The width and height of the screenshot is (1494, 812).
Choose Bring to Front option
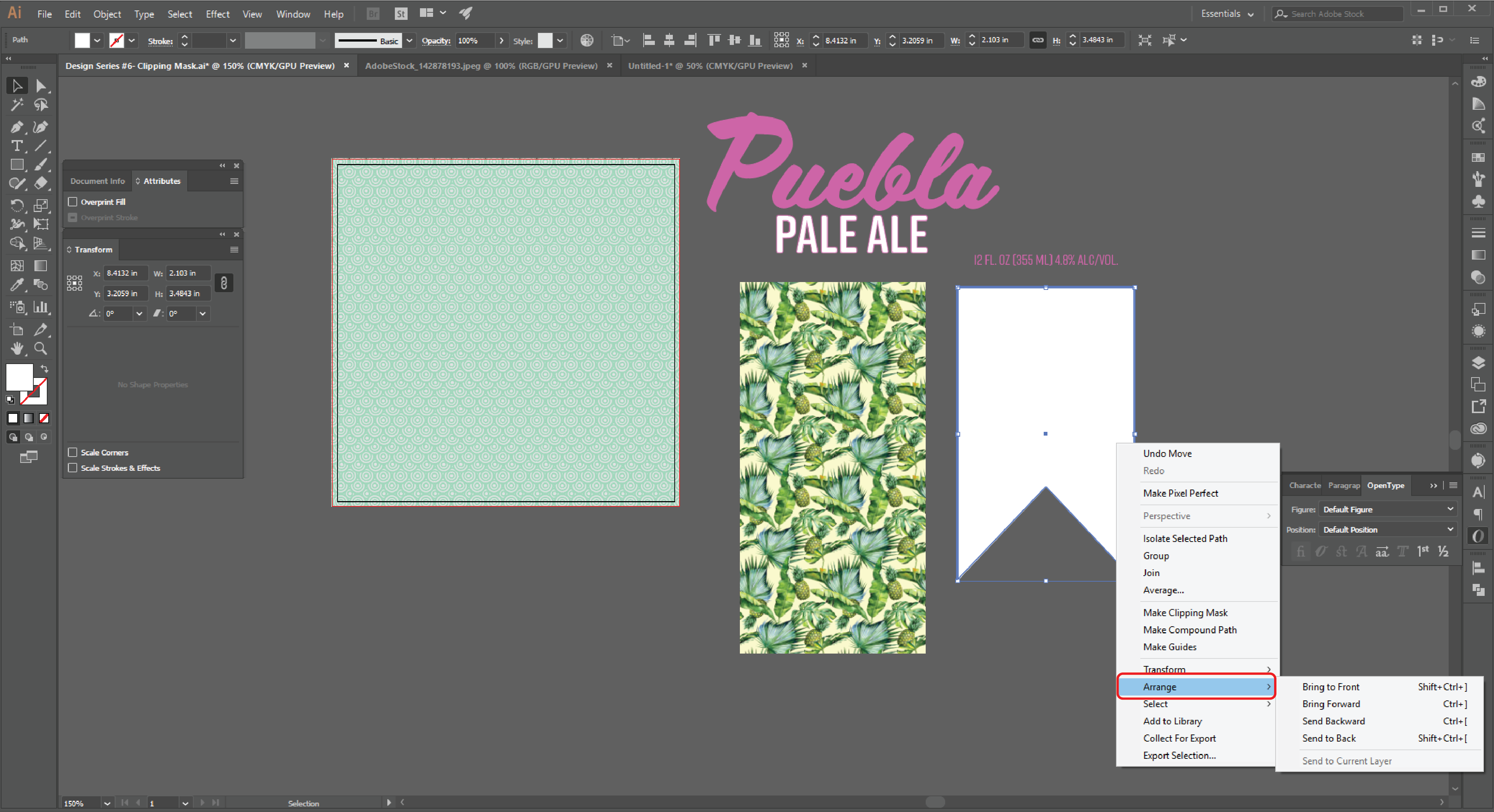point(1330,687)
